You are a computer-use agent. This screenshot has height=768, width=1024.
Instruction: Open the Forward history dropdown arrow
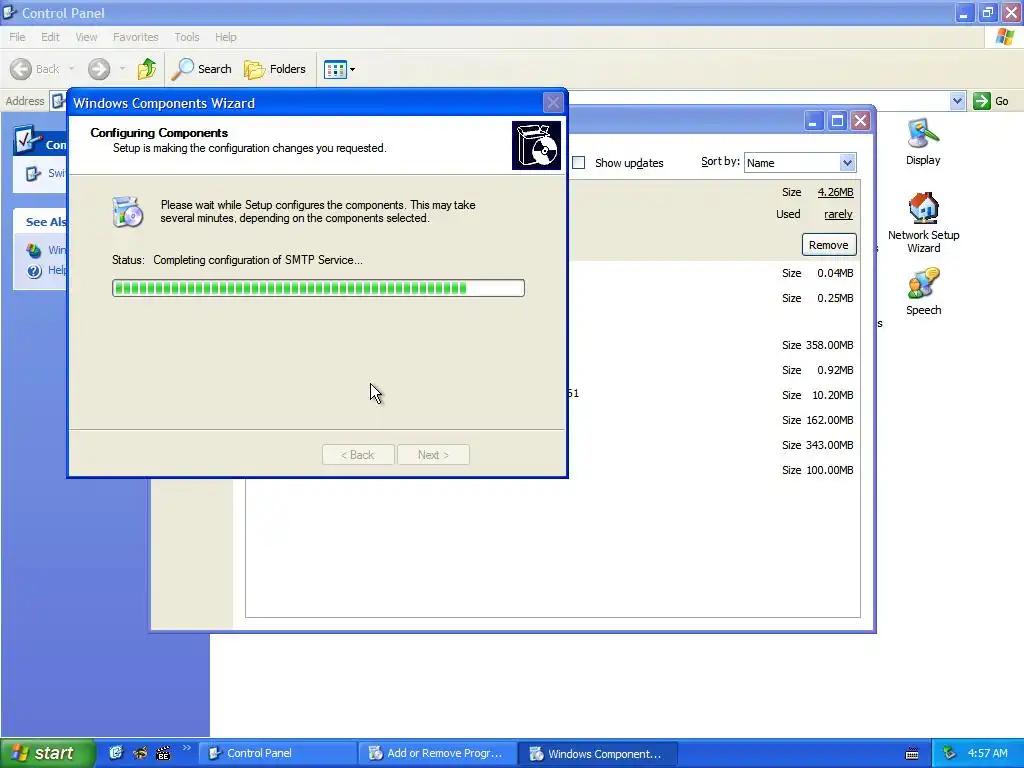pos(122,69)
